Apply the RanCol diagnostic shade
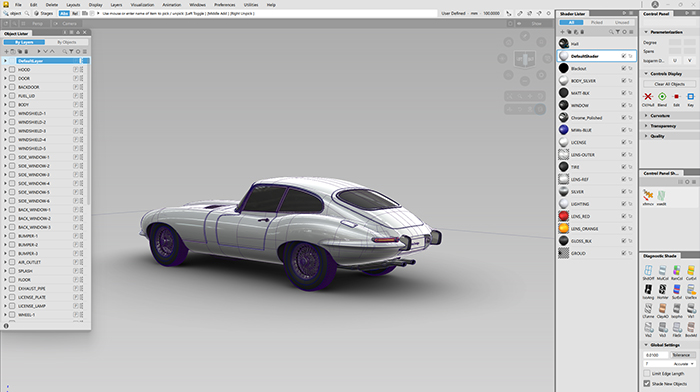 tap(677, 270)
